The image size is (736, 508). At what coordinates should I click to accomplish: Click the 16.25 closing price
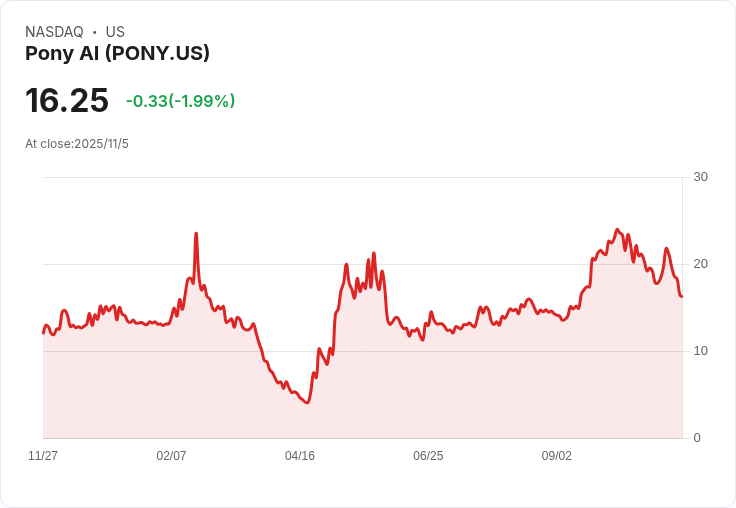(66, 101)
